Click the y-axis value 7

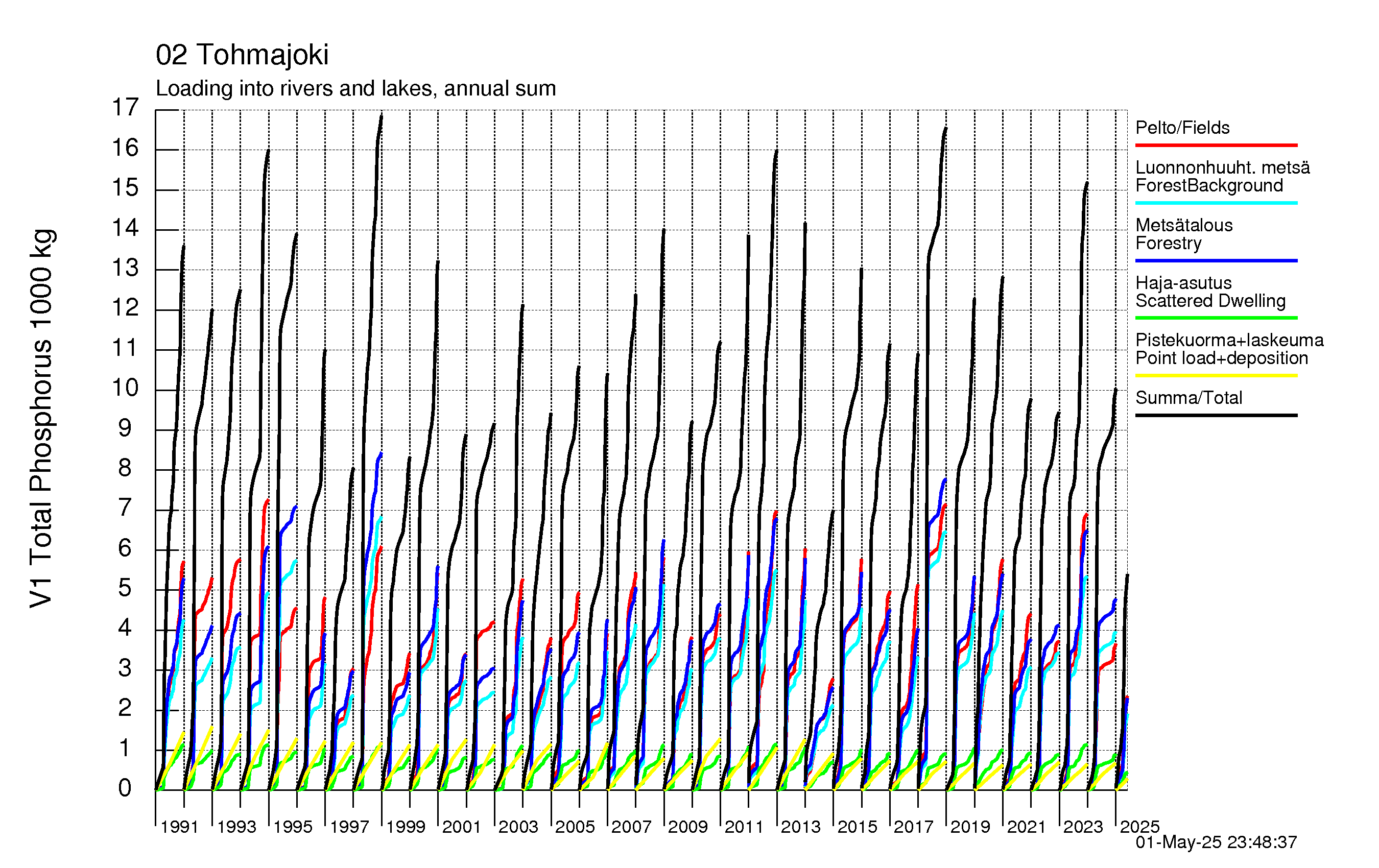point(125,508)
